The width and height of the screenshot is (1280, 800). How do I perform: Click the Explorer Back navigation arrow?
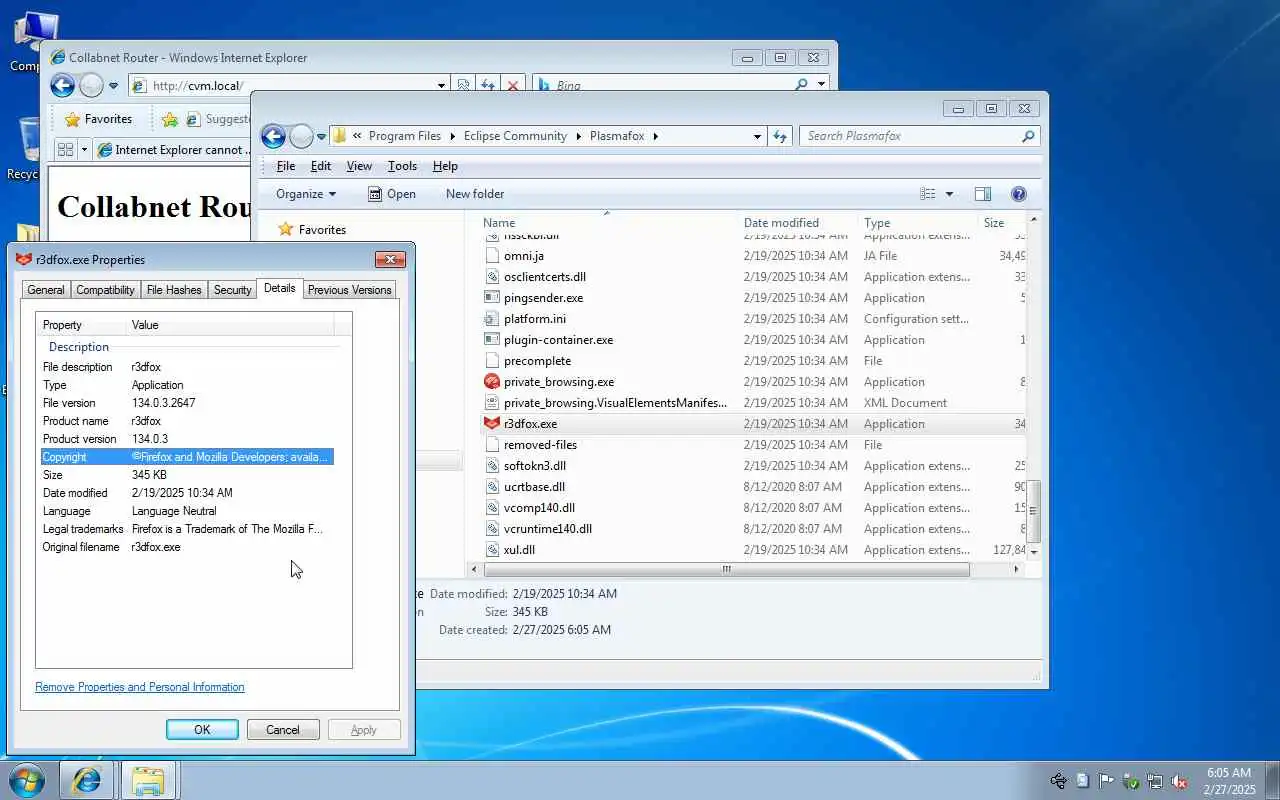click(x=273, y=136)
